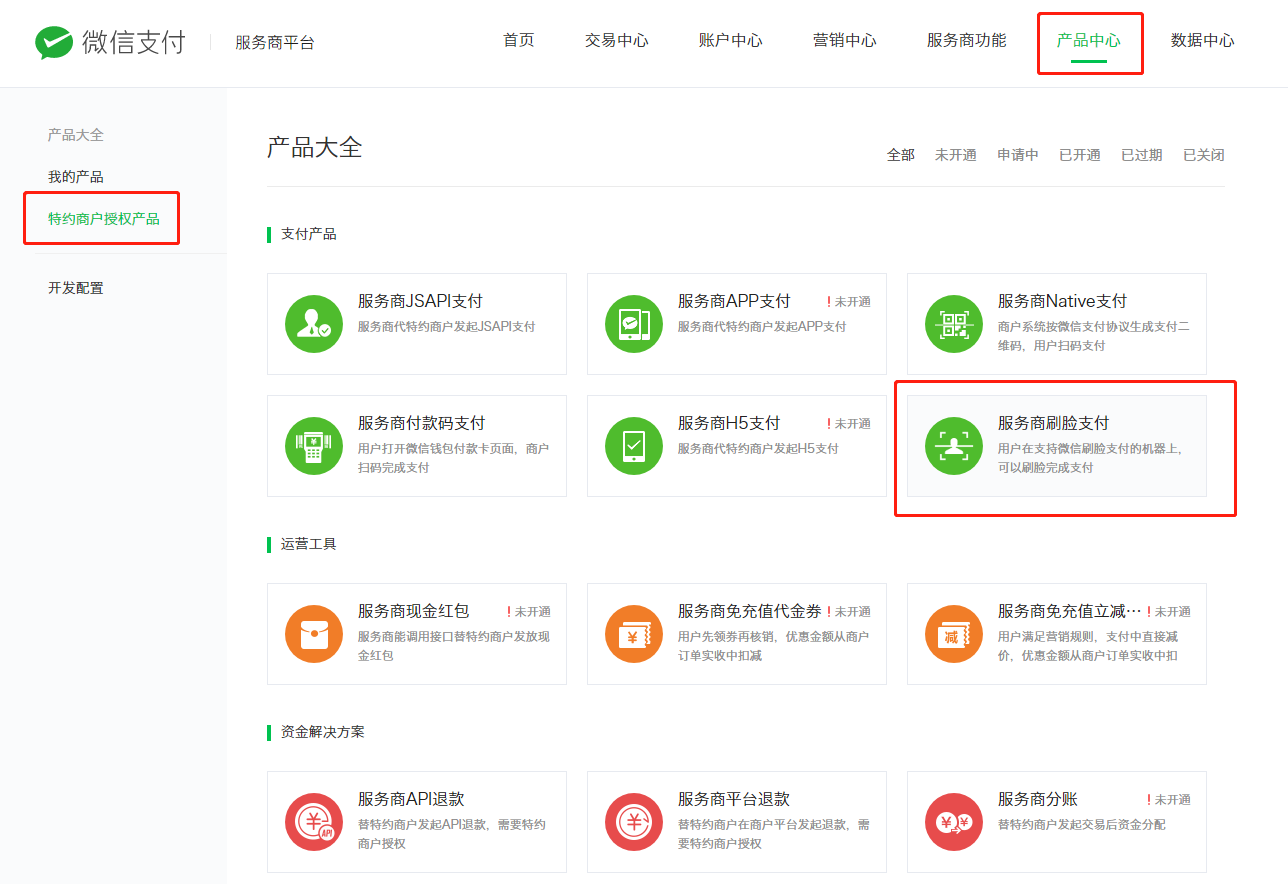The width and height of the screenshot is (1288, 884).
Task: Click the 服务商H5支付 tablet icon
Action: [634, 446]
